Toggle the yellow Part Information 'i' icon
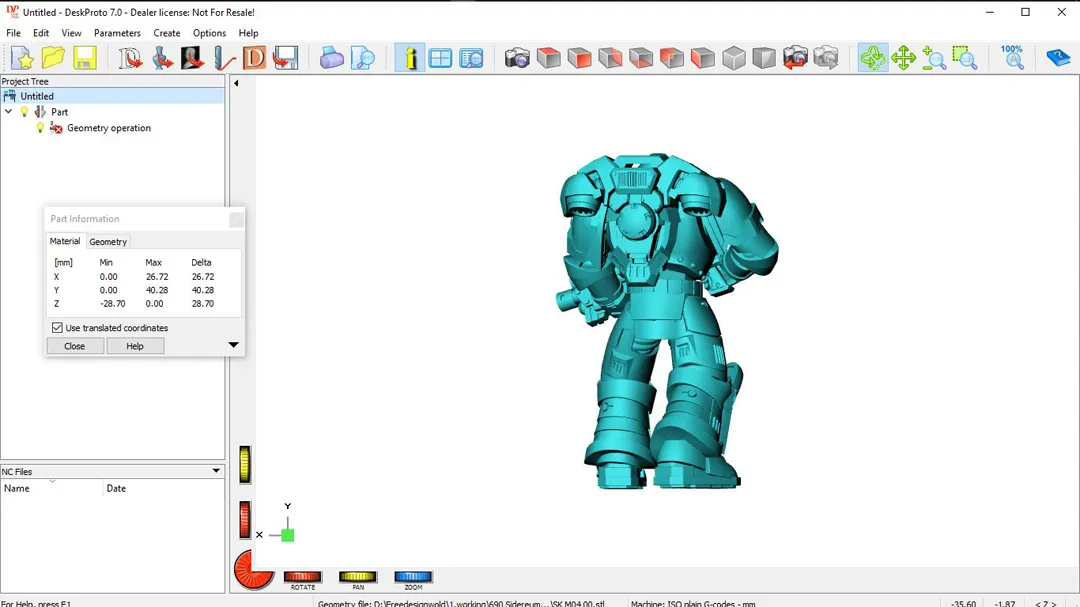Viewport: 1080px width, 607px height. click(x=410, y=58)
